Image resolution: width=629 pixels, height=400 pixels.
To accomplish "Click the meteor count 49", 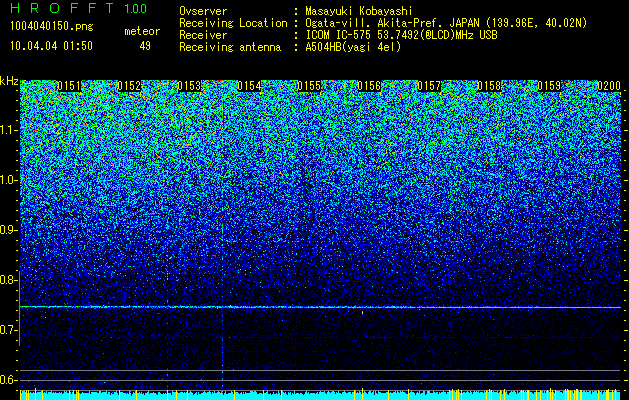I will (x=145, y=46).
